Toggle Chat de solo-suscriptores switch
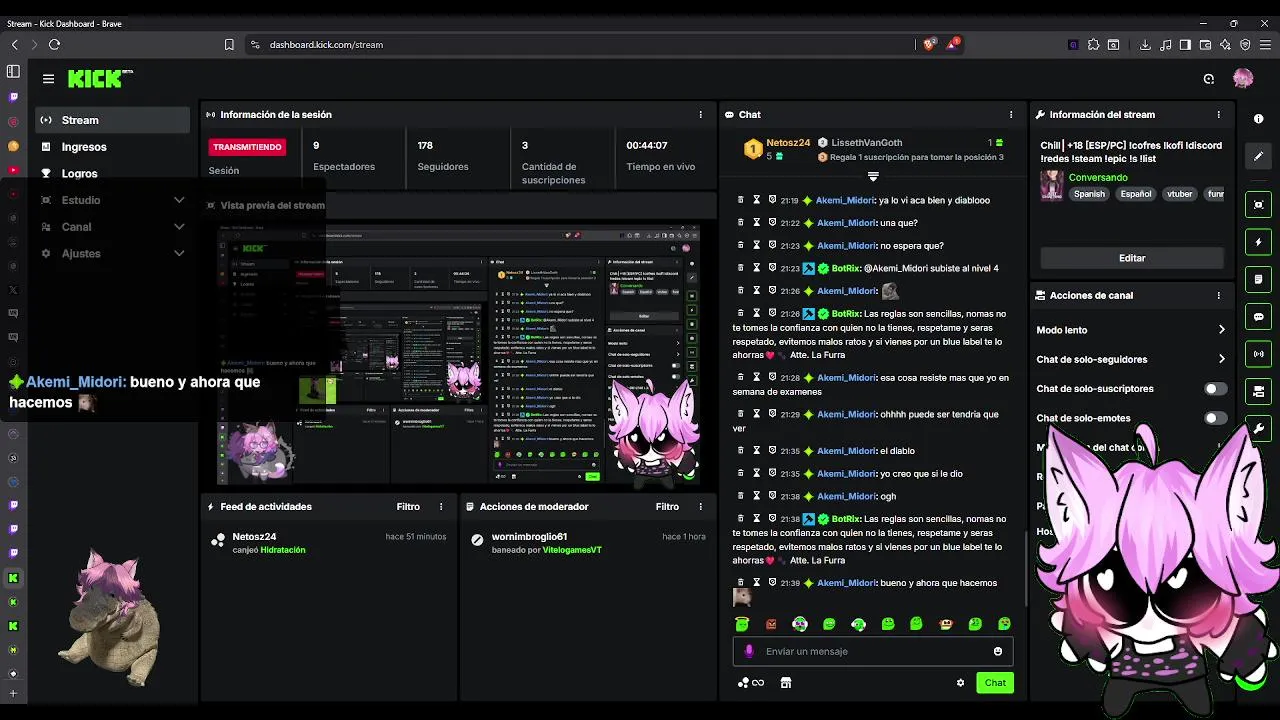 [1214, 388]
